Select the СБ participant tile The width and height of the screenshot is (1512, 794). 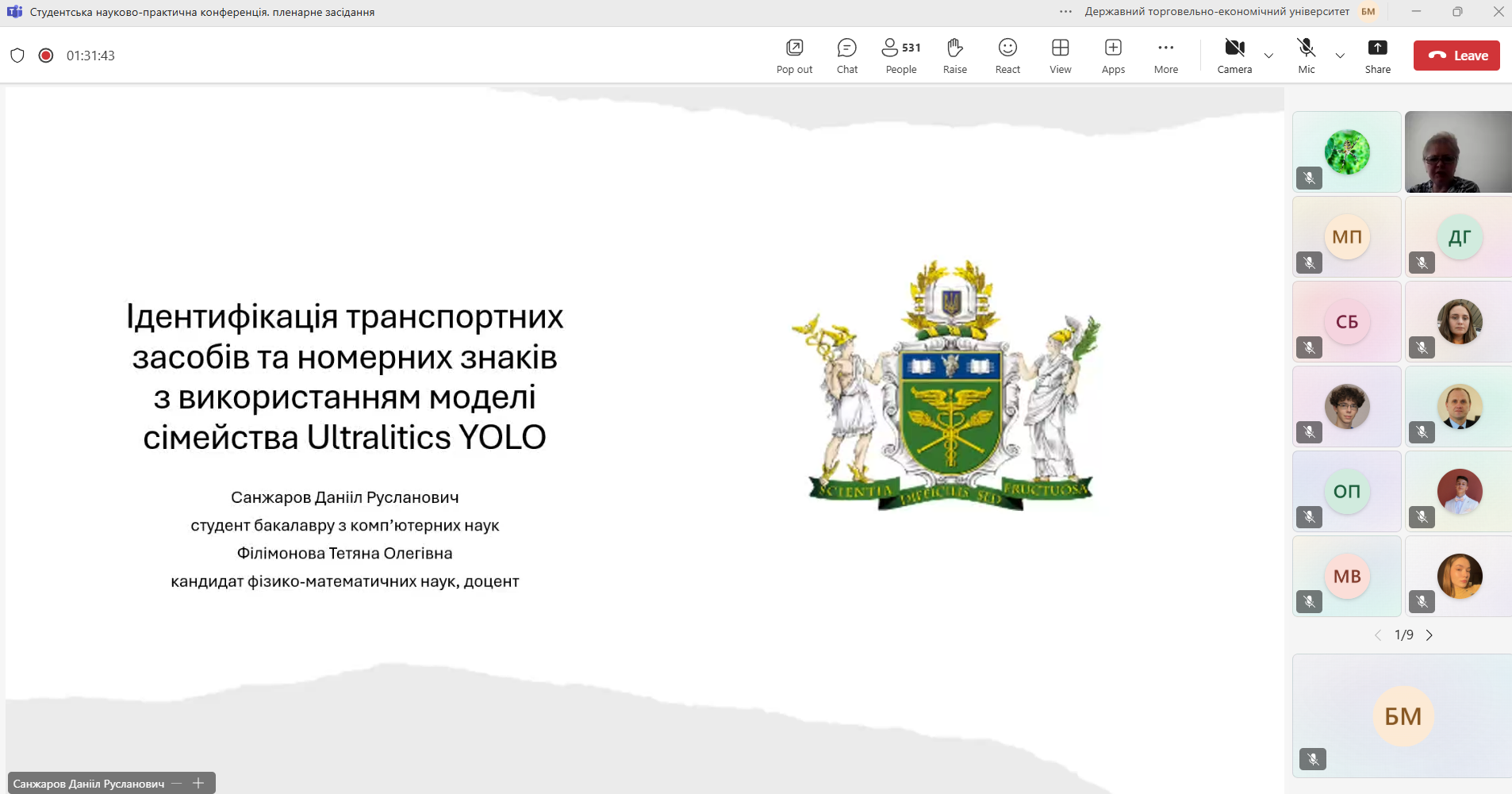[x=1347, y=321]
